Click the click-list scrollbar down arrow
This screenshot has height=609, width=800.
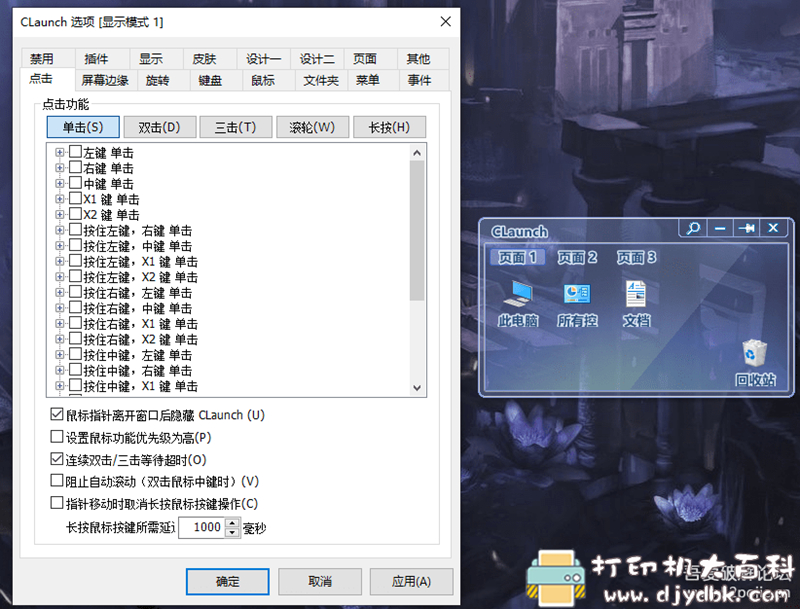tap(417, 388)
